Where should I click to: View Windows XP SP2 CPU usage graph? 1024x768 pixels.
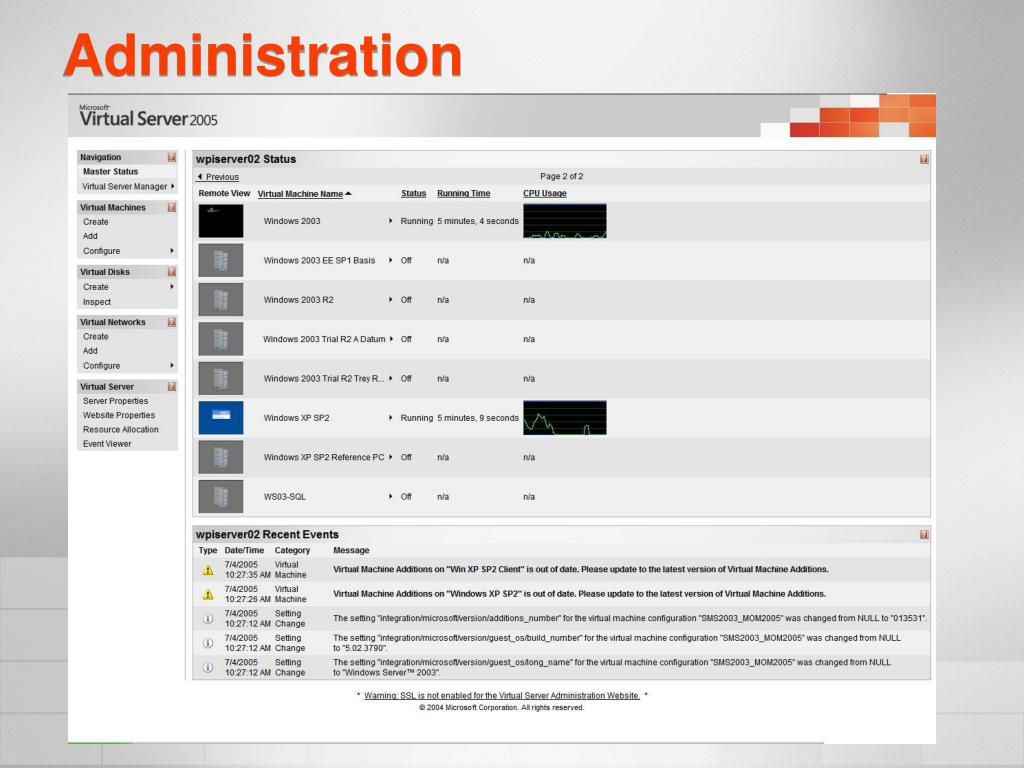(x=565, y=418)
